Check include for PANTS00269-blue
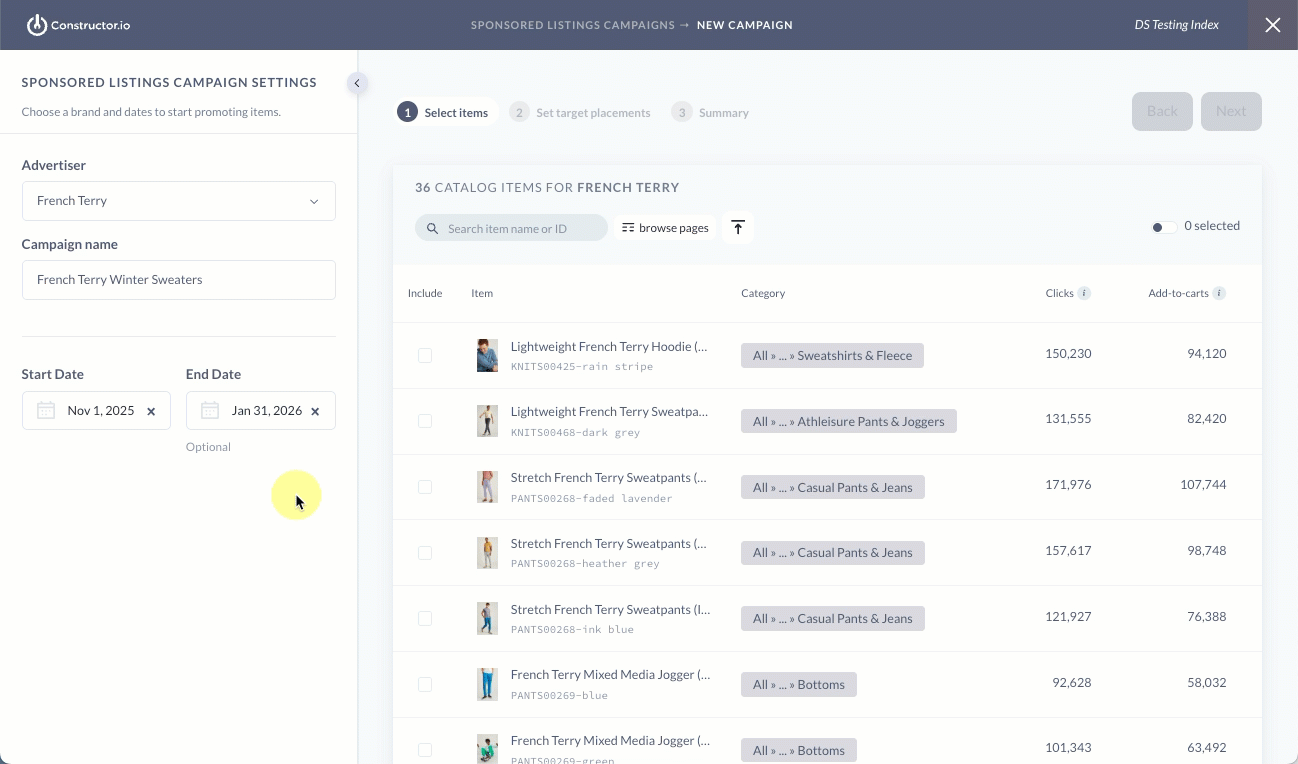 425,685
